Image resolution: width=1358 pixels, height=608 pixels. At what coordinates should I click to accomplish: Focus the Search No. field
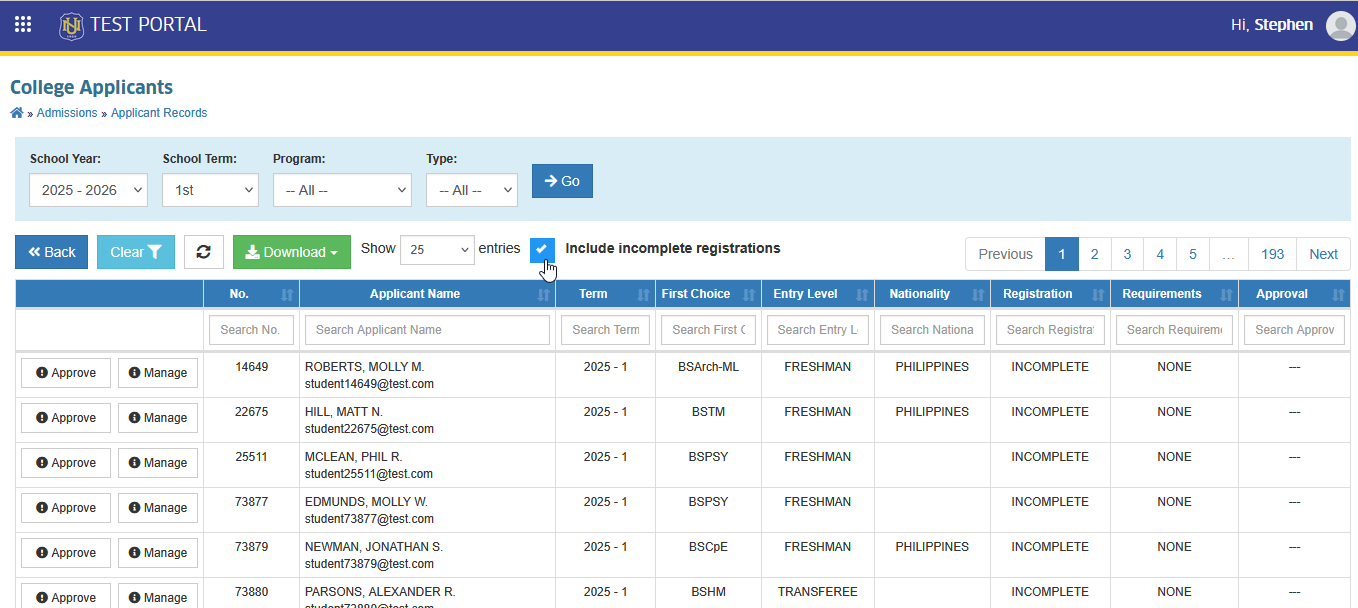click(x=251, y=330)
